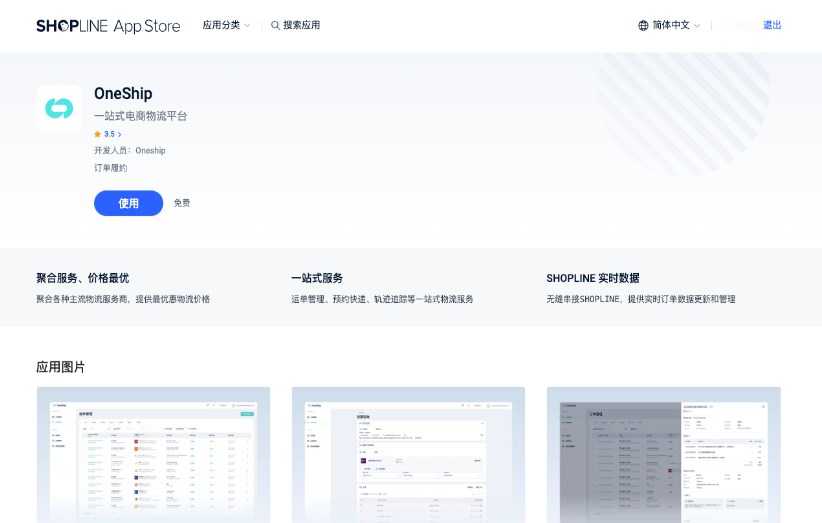Click the OneShip app icon
This screenshot has height=523, width=822.
59,108
